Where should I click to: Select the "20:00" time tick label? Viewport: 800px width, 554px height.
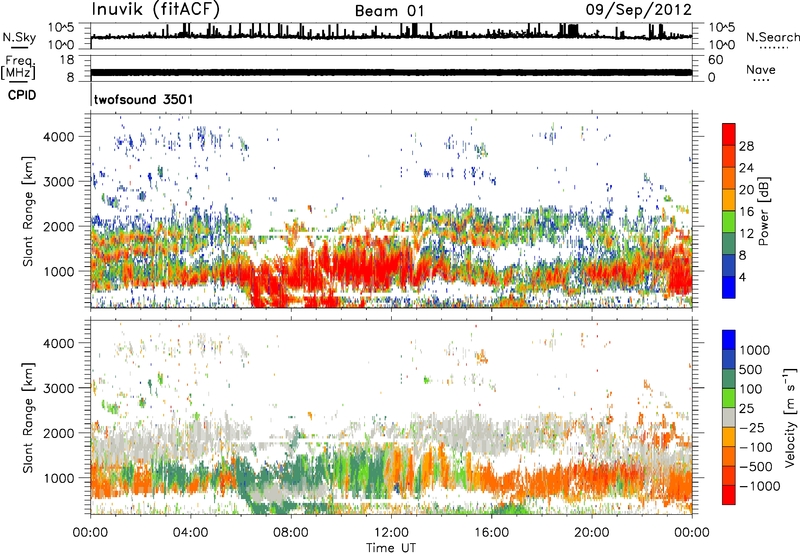click(591, 533)
